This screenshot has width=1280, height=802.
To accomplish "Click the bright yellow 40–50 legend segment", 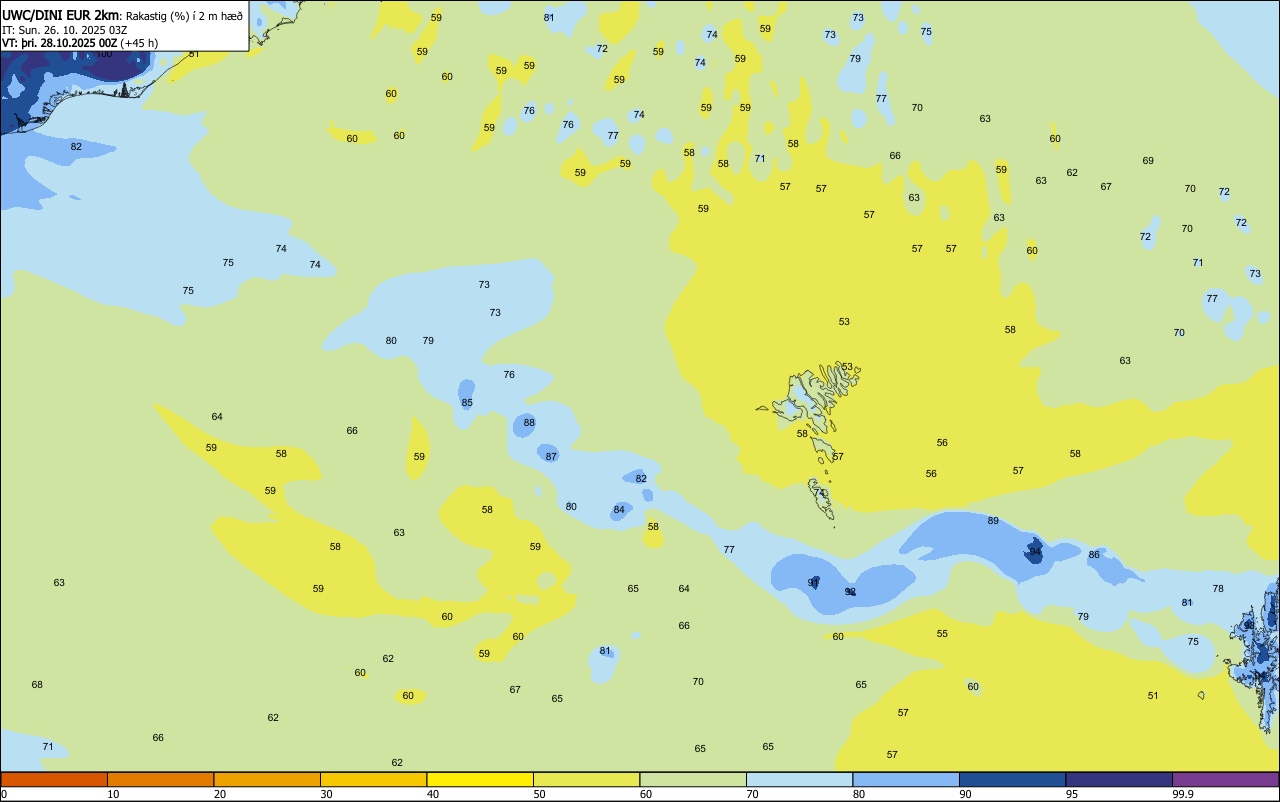I will pyautogui.click(x=480, y=779).
